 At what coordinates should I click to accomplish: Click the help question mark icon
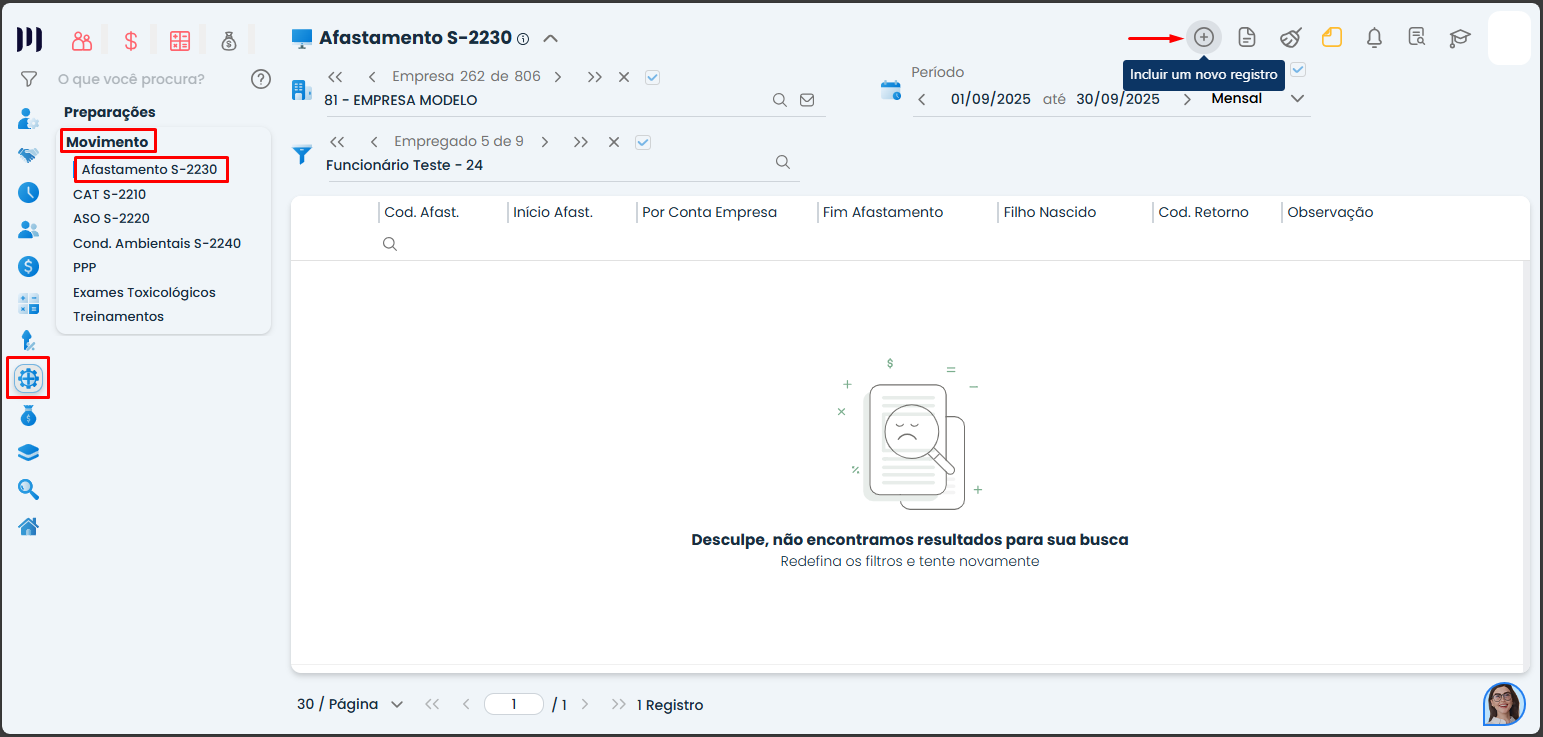pos(261,79)
